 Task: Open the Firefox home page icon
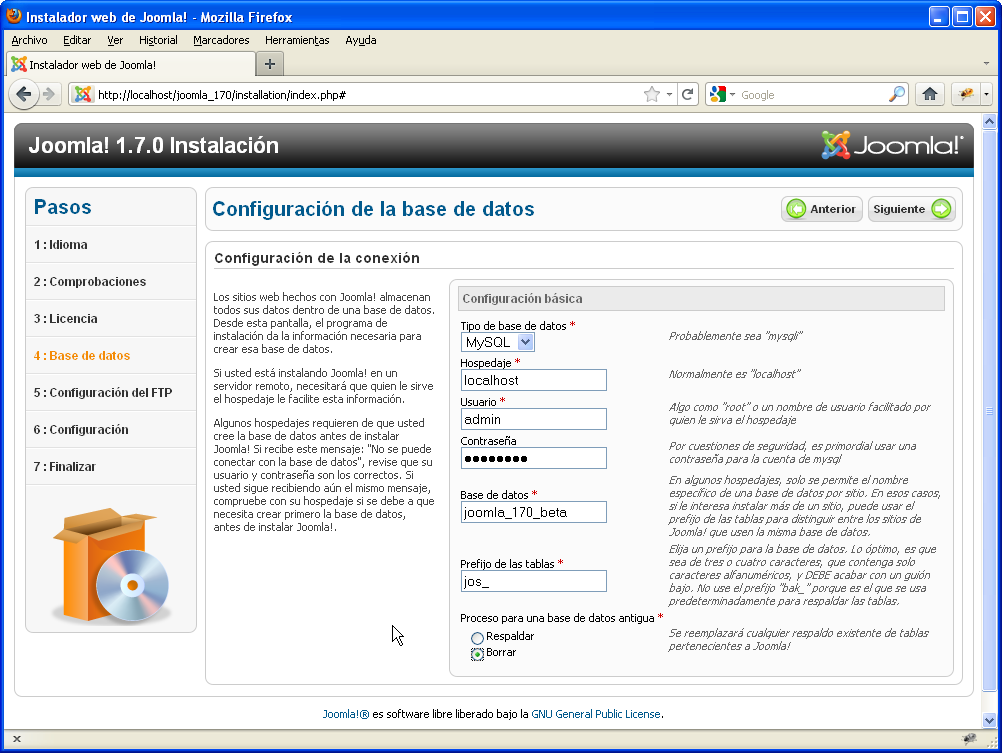point(930,95)
